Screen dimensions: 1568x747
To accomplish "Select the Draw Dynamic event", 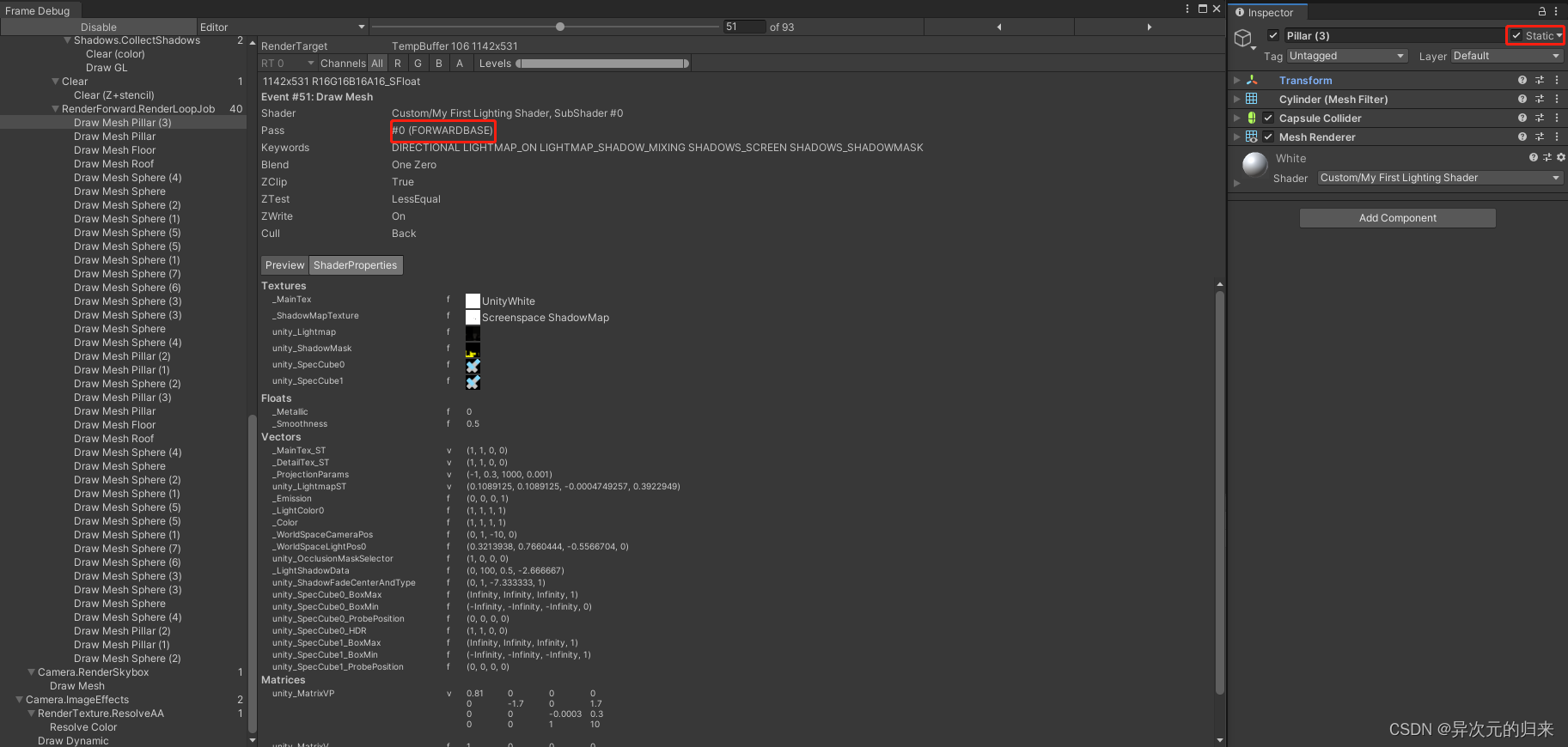I will (x=73, y=741).
